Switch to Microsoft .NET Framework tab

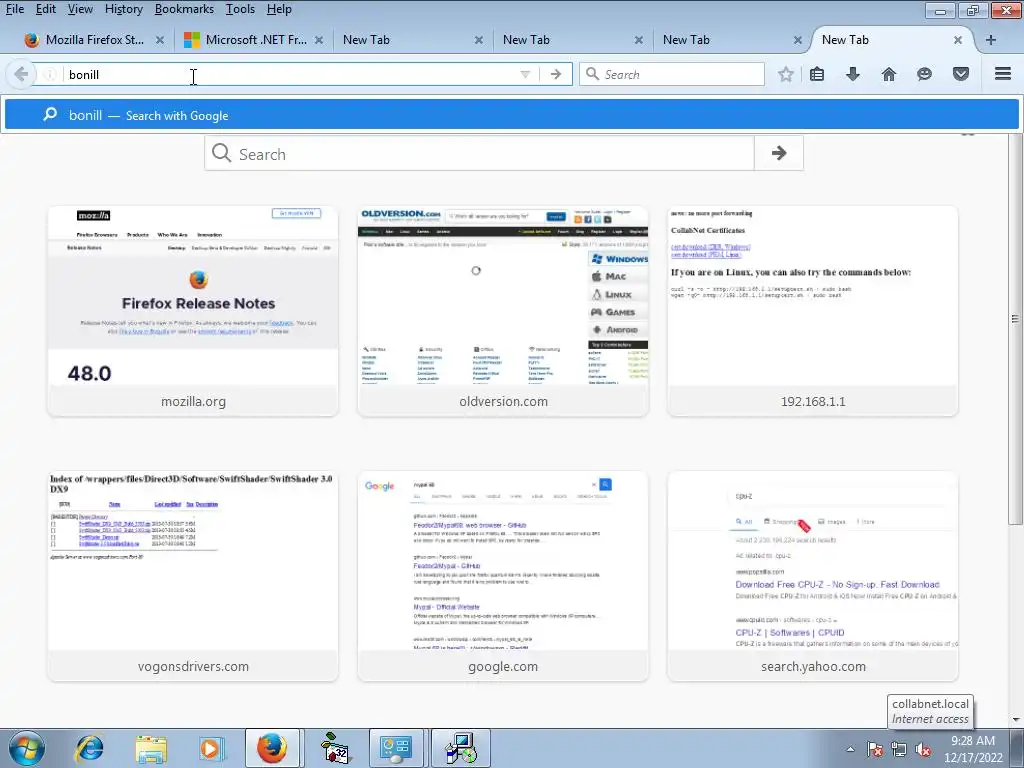255,40
